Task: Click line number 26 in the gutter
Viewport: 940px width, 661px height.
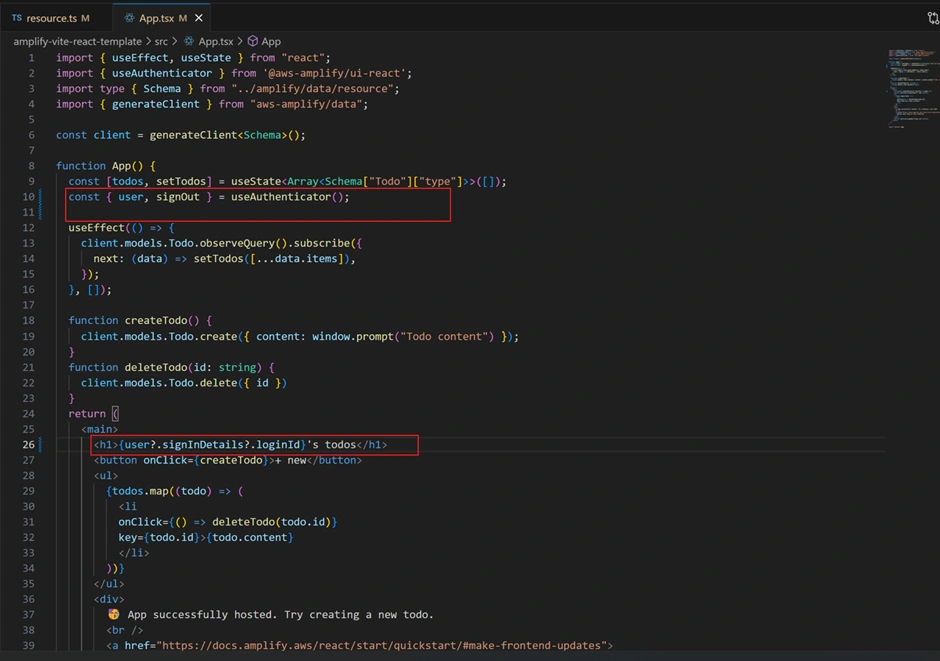Action: point(29,445)
